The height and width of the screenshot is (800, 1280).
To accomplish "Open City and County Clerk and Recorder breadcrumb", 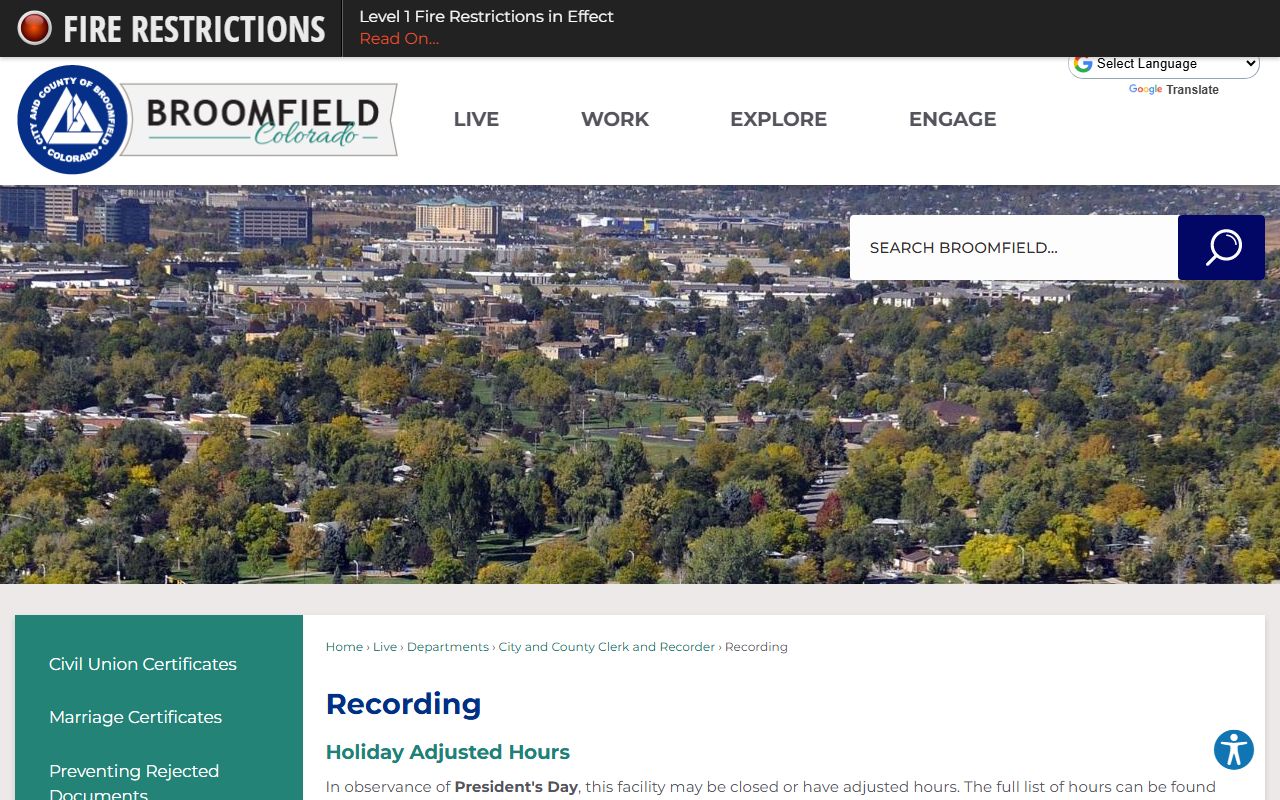I will click(607, 647).
